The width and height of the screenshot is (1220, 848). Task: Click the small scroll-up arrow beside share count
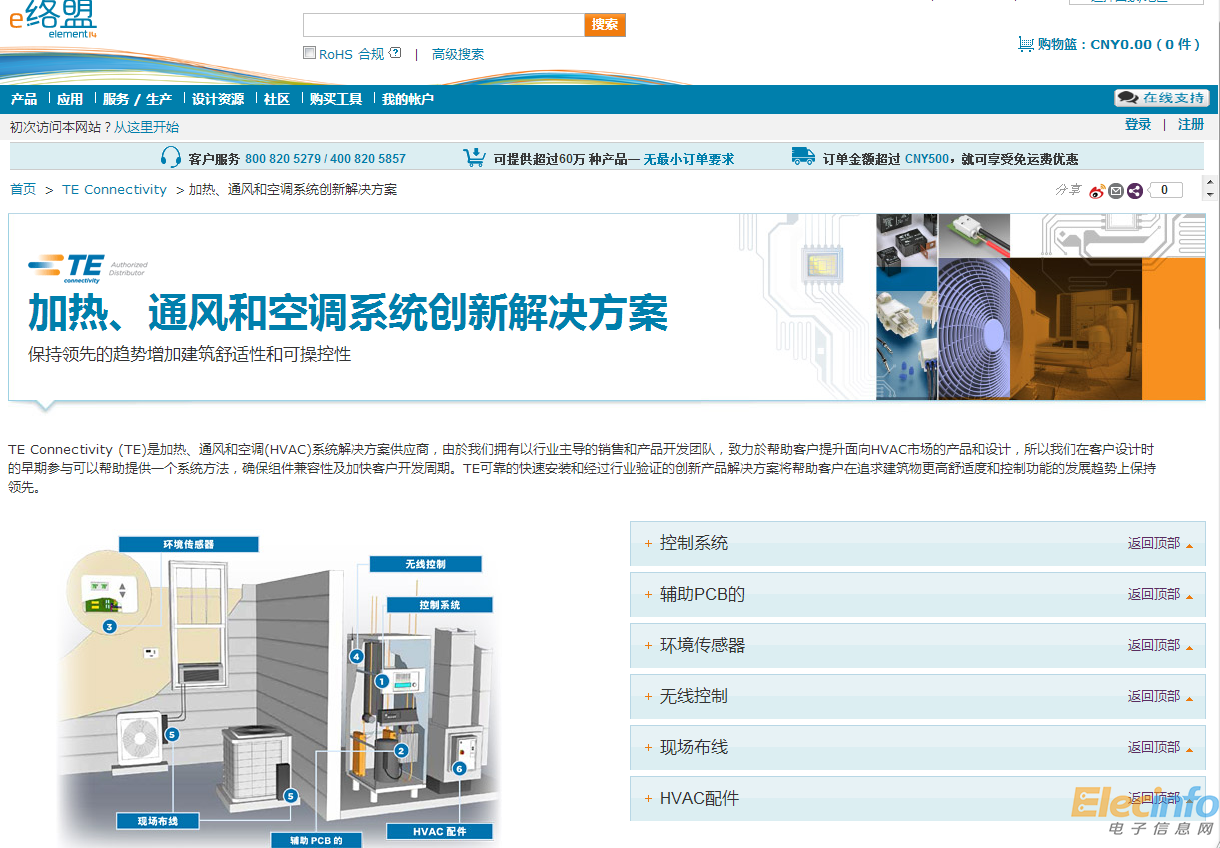coord(1209,183)
